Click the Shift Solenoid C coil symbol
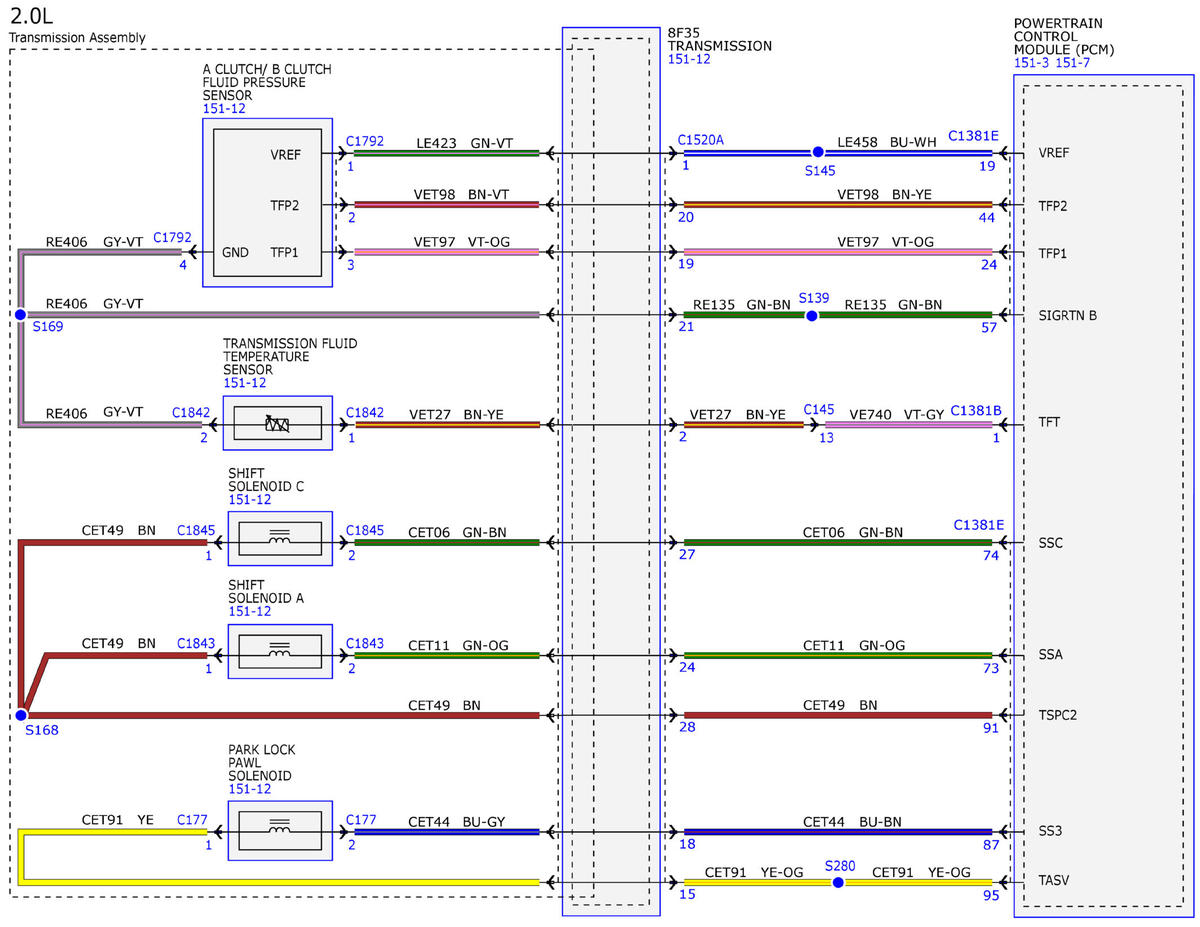Image resolution: width=1200 pixels, height=927 pixels. [x=279, y=540]
